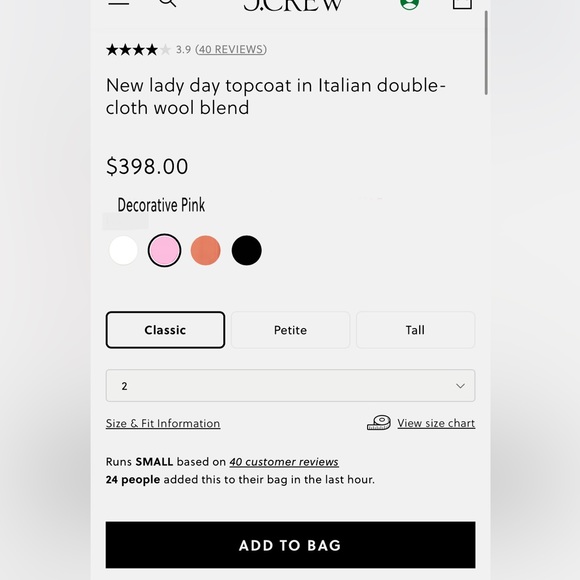Select the Petite fit option
Screen dimensions: 580x580
pyautogui.click(x=290, y=330)
